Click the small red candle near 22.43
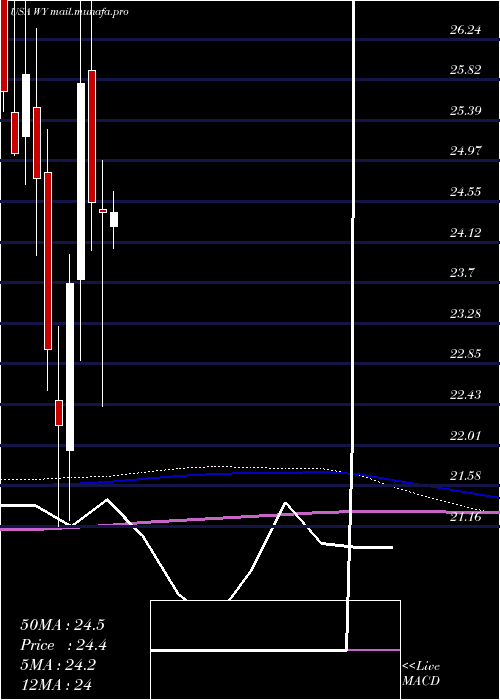500x700 pixels. click(59, 412)
